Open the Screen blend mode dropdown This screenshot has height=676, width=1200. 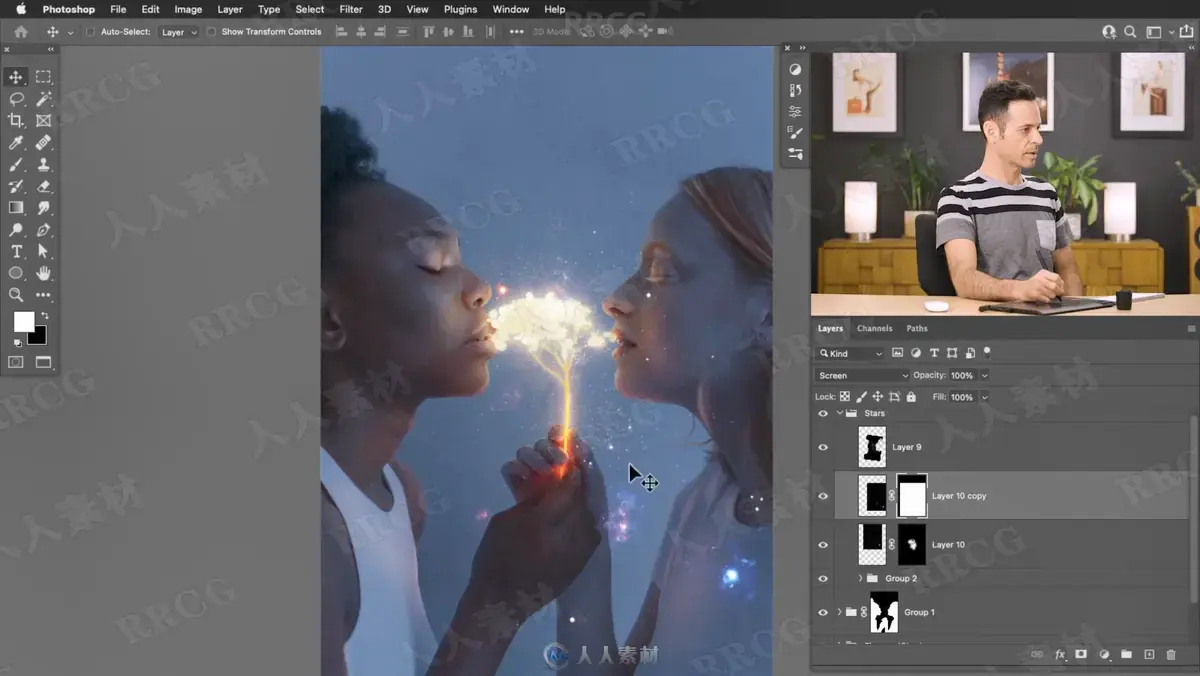coord(862,375)
